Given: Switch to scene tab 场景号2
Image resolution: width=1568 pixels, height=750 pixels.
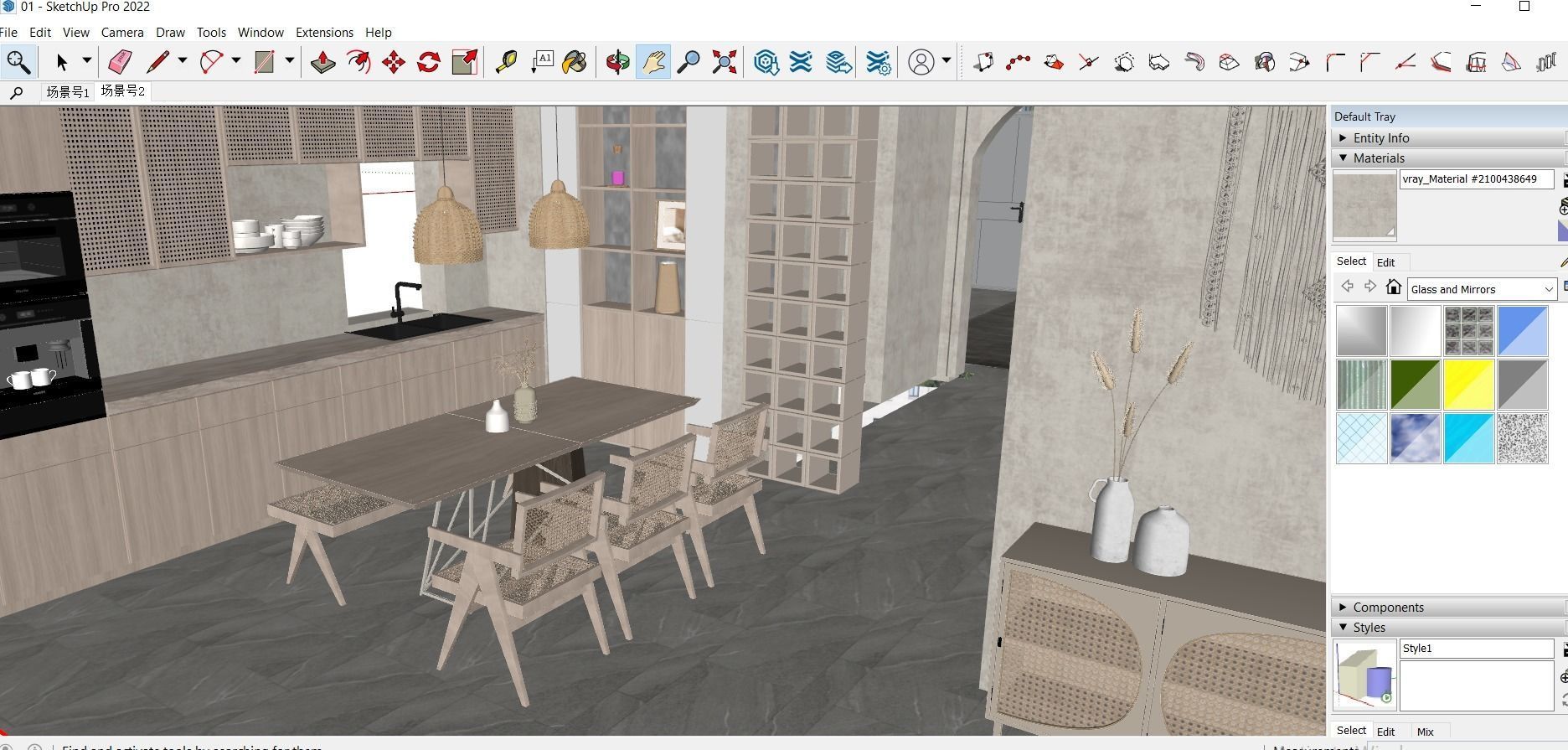Looking at the screenshot, I should (x=122, y=91).
